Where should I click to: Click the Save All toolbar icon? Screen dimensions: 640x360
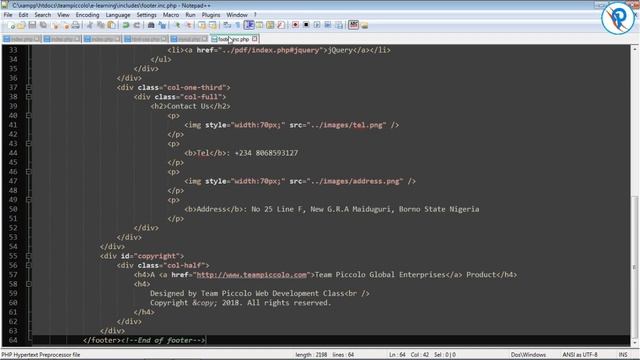42,25
